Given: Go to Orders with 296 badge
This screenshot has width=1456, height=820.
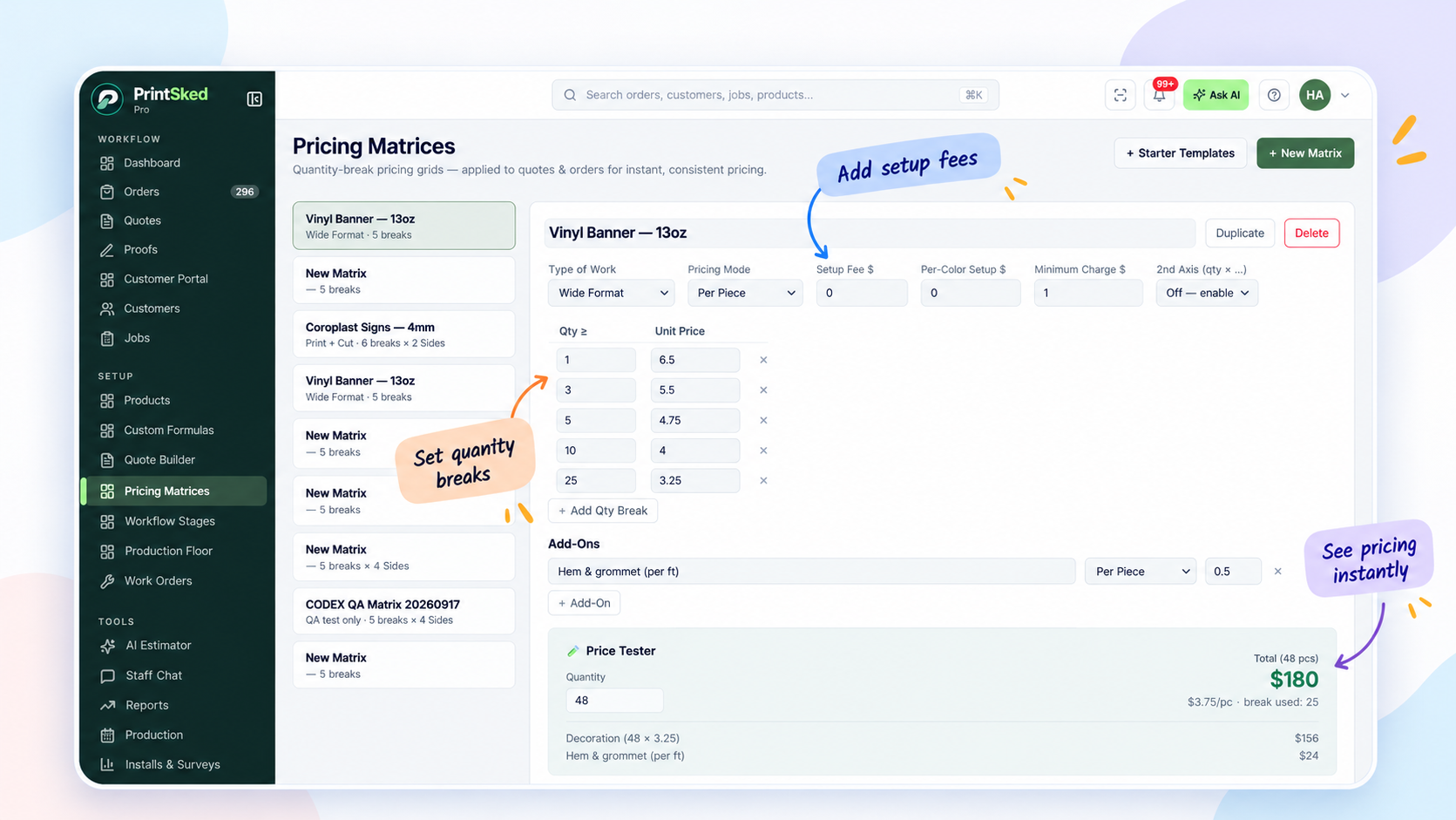Looking at the screenshot, I should 175,192.
